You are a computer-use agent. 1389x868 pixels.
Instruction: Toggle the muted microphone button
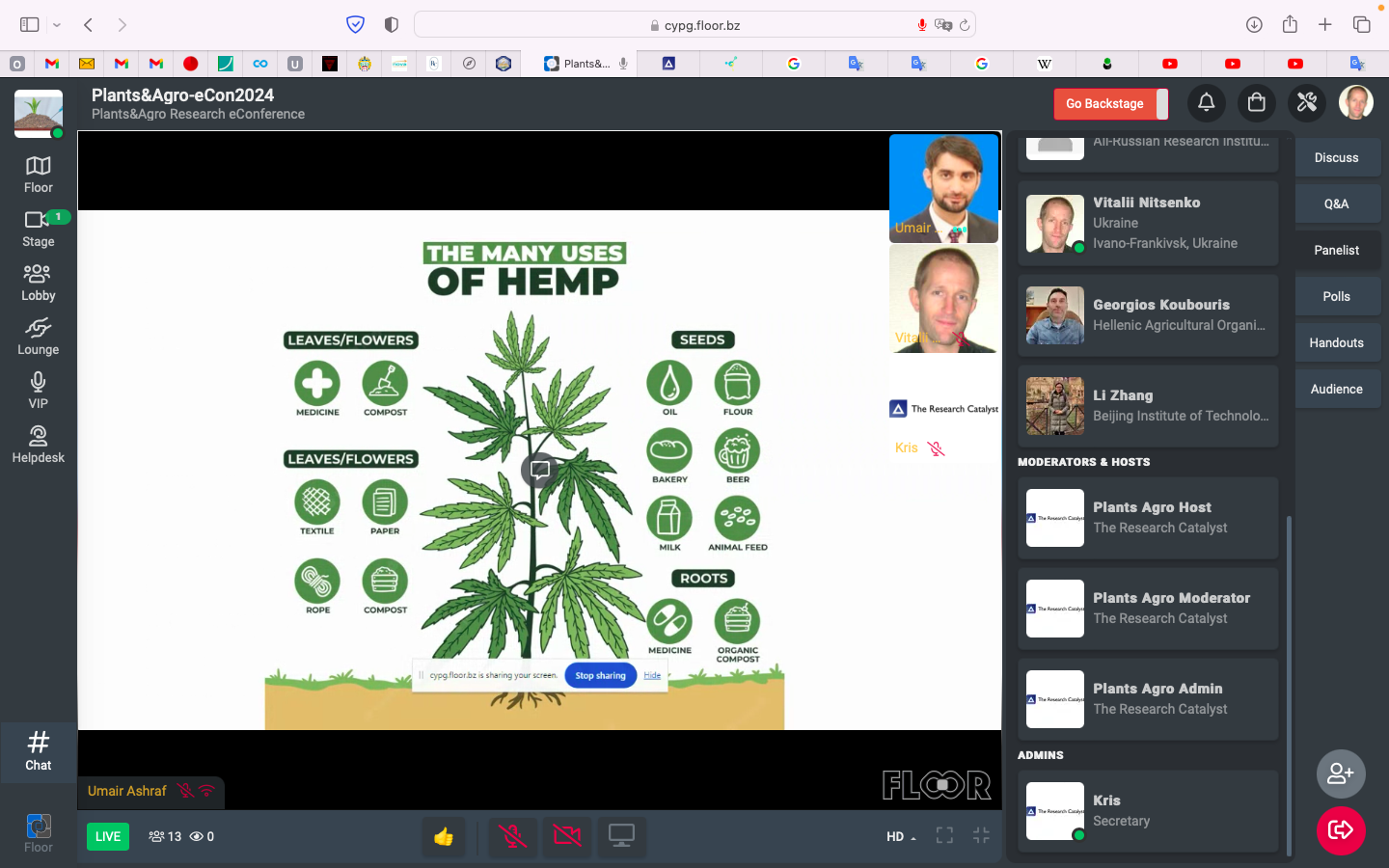point(513,836)
